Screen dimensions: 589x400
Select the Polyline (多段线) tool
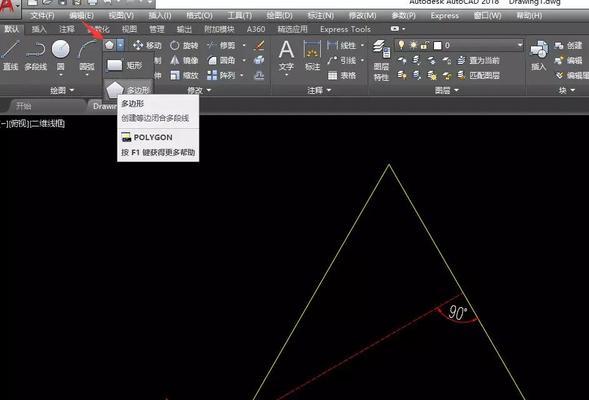[x=36, y=55]
